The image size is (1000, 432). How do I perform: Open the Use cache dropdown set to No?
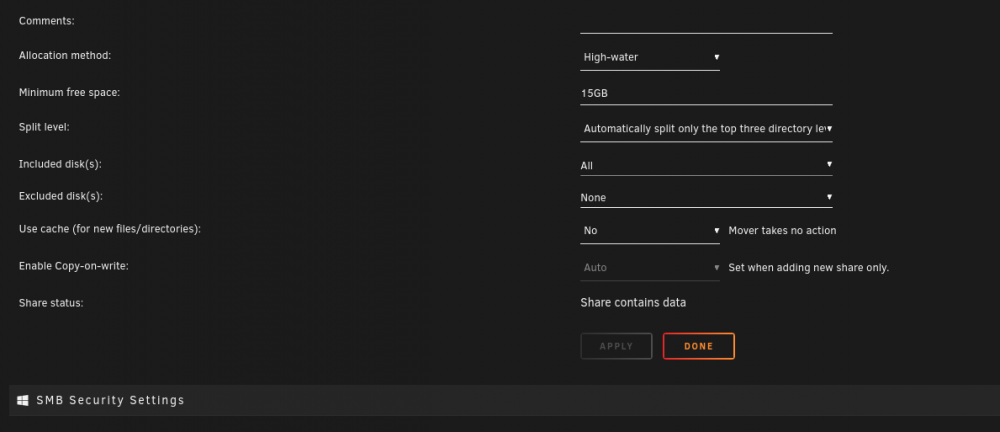coord(650,230)
